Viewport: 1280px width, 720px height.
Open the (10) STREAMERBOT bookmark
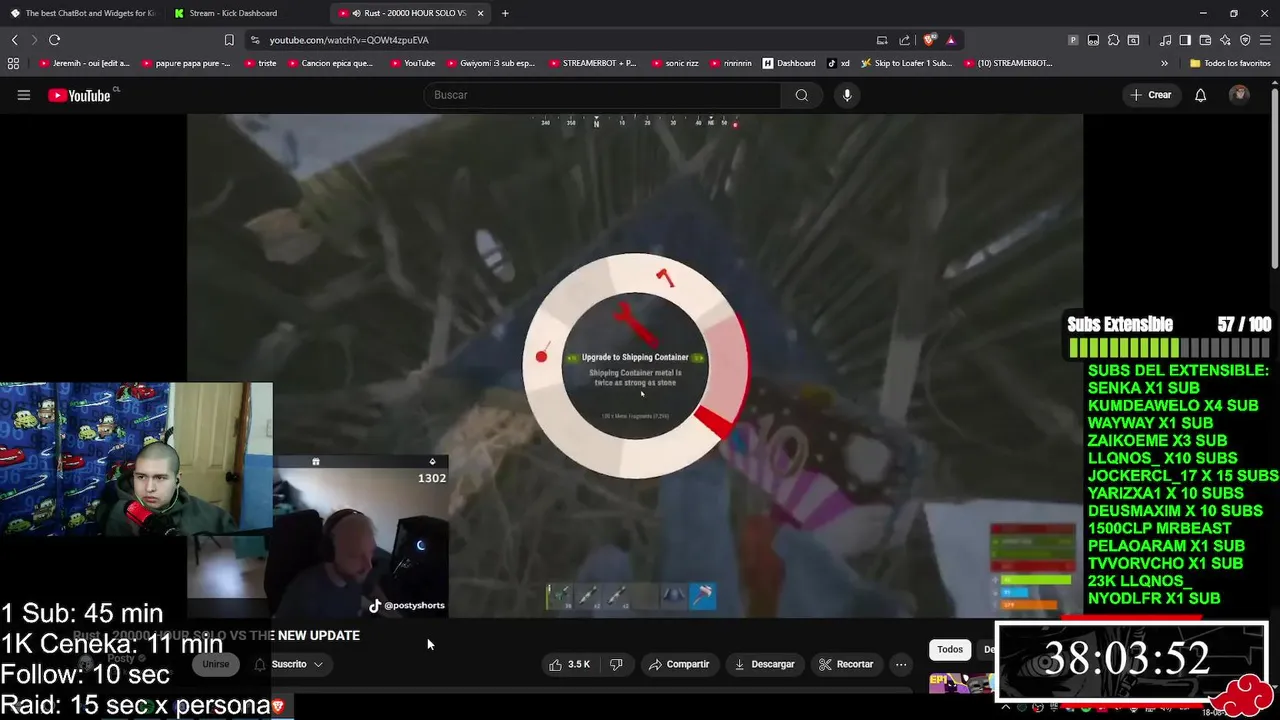1009,63
